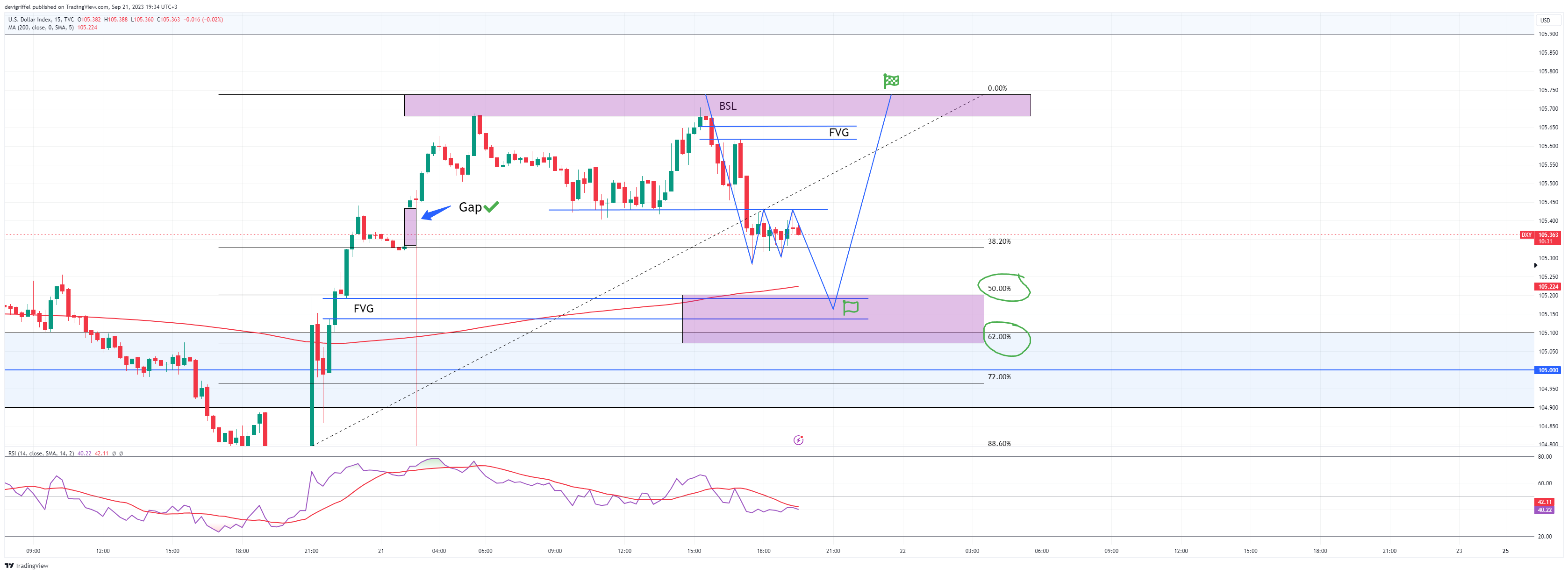Click the 104.950 price axis label
The height and width of the screenshot is (574, 1568).
(x=1548, y=389)
